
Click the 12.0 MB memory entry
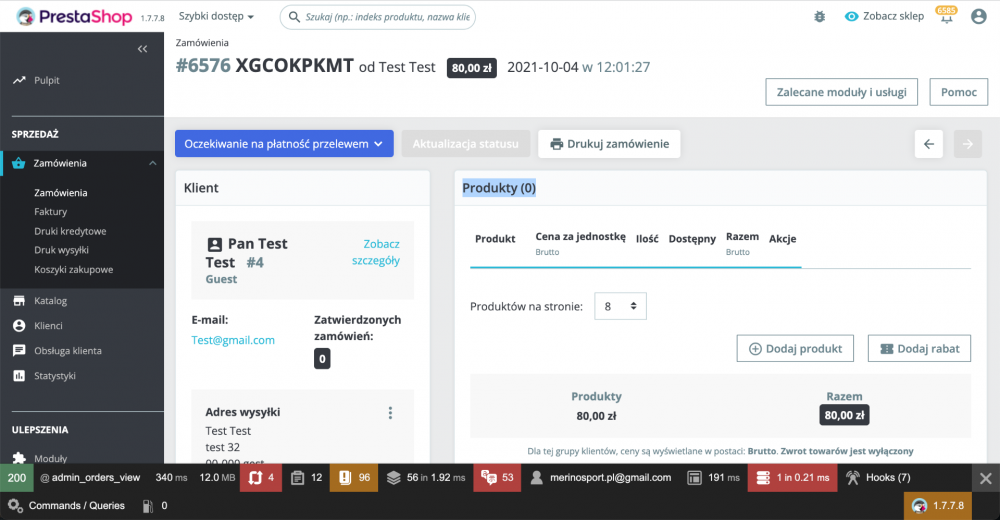point(217,477)
